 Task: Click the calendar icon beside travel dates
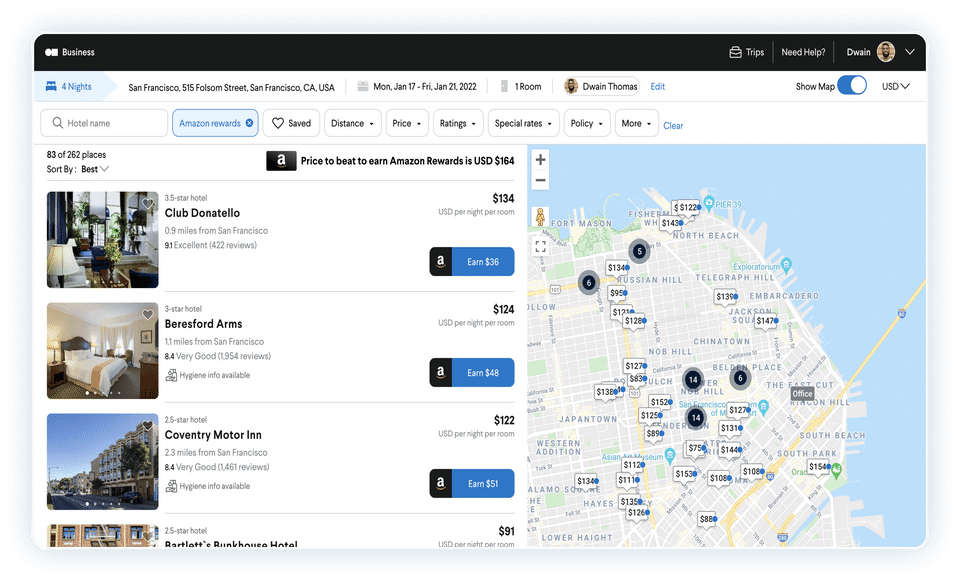[x=363, y=86]
